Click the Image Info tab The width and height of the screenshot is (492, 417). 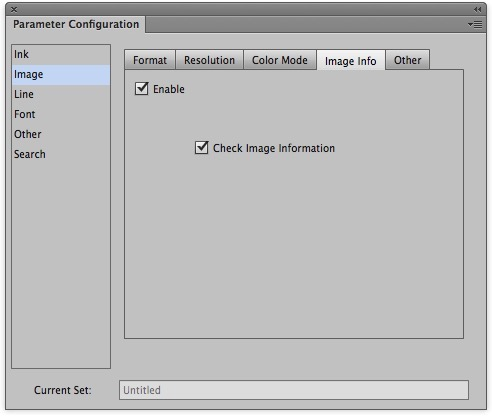coord(351,61)
